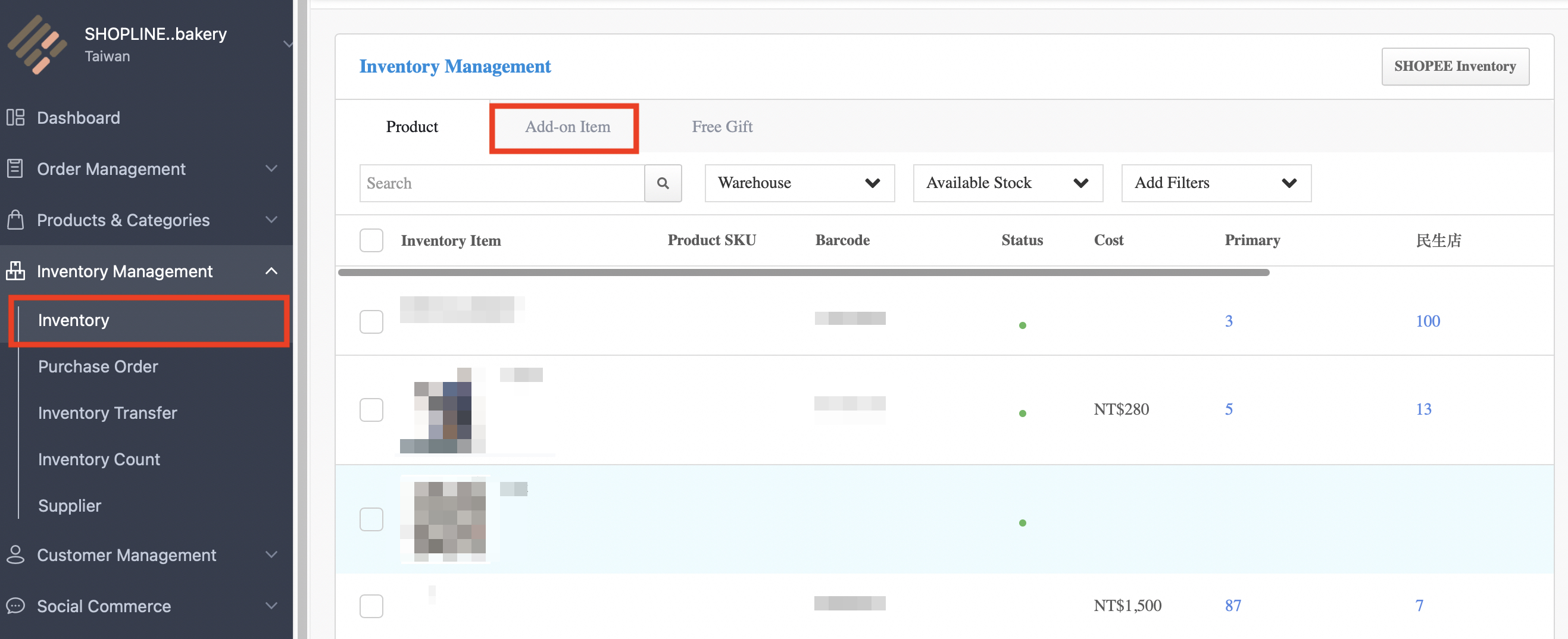Viewport: 1568px width, 639px height.
Task: Switch to the Add-on Item tab
Action: (567, 127)
